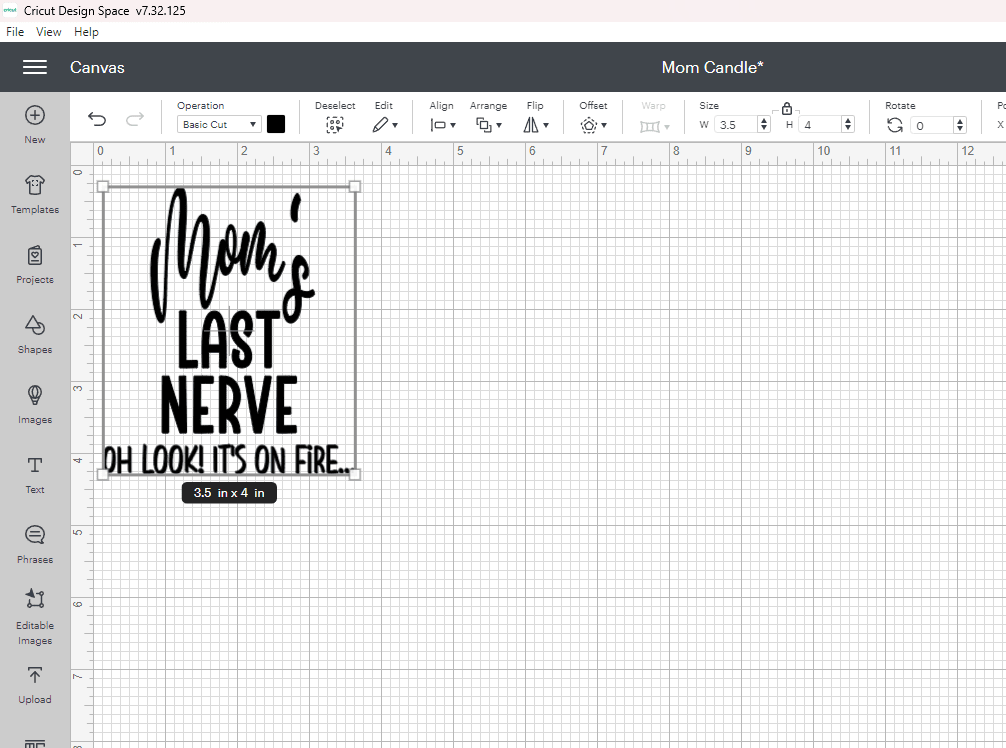Click the top-left selection handle
This screenshot has height=748, width=1006.
[x=103, y=187]
